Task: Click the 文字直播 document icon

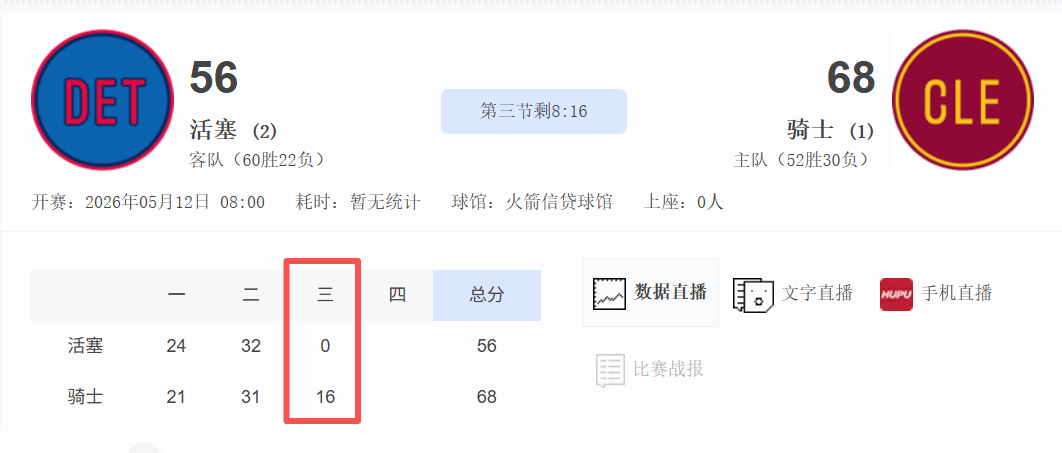Action: 753,294
